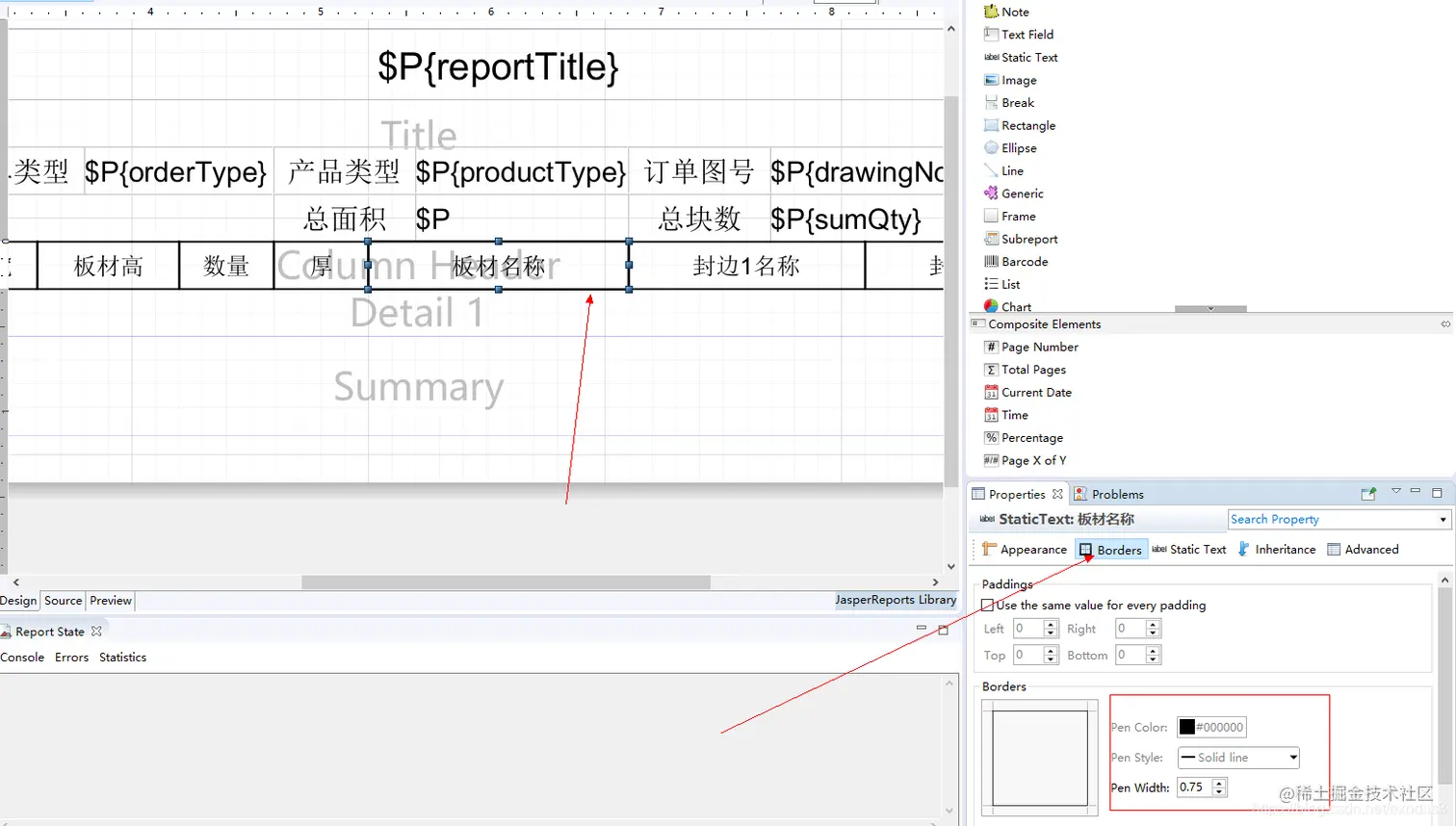Select the 封边1名称 column header cell
This screenshot has width=1456, height=826.
[x=746, y=266]
